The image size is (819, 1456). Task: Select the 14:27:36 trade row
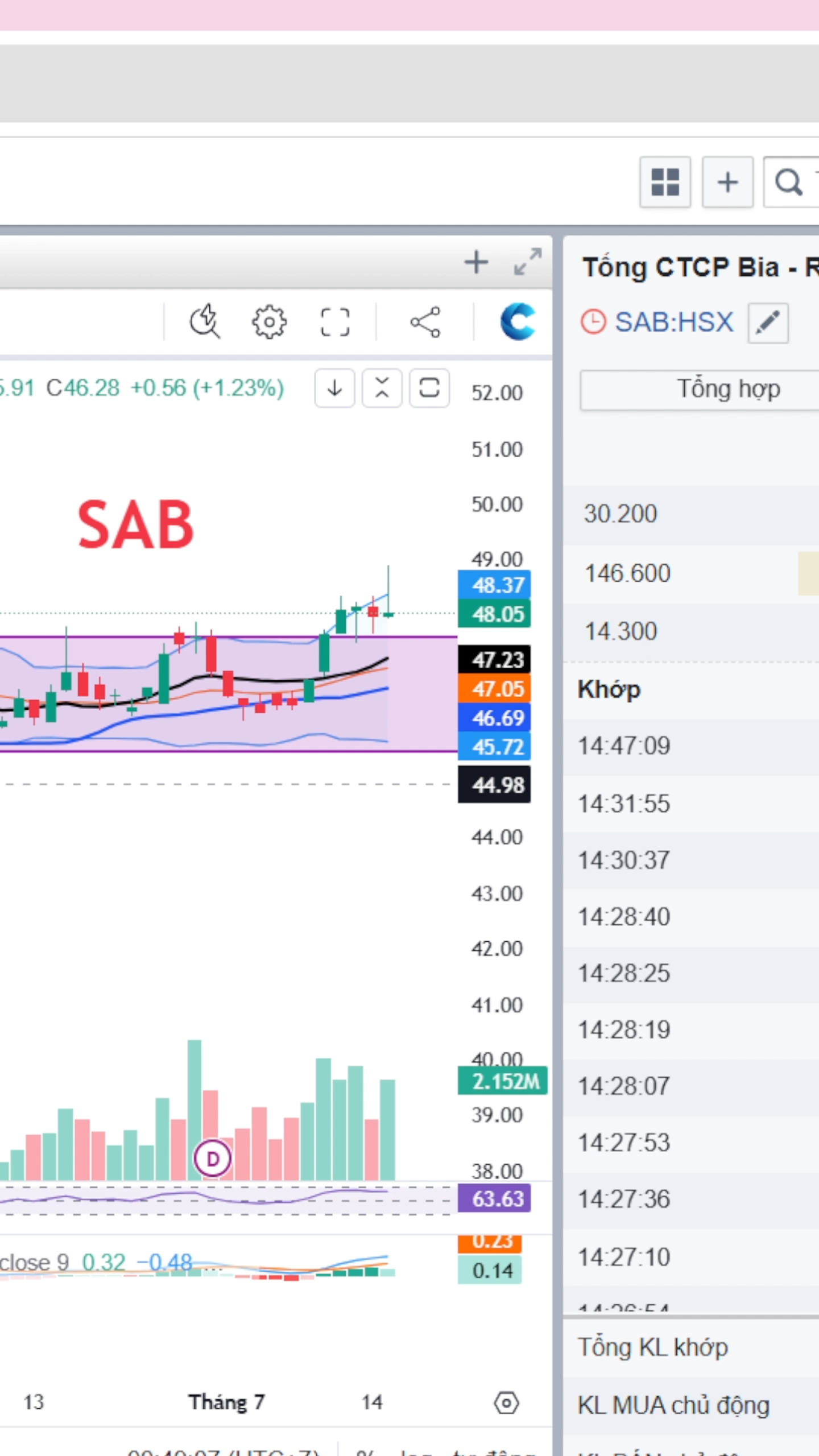tap(691, 1200)
